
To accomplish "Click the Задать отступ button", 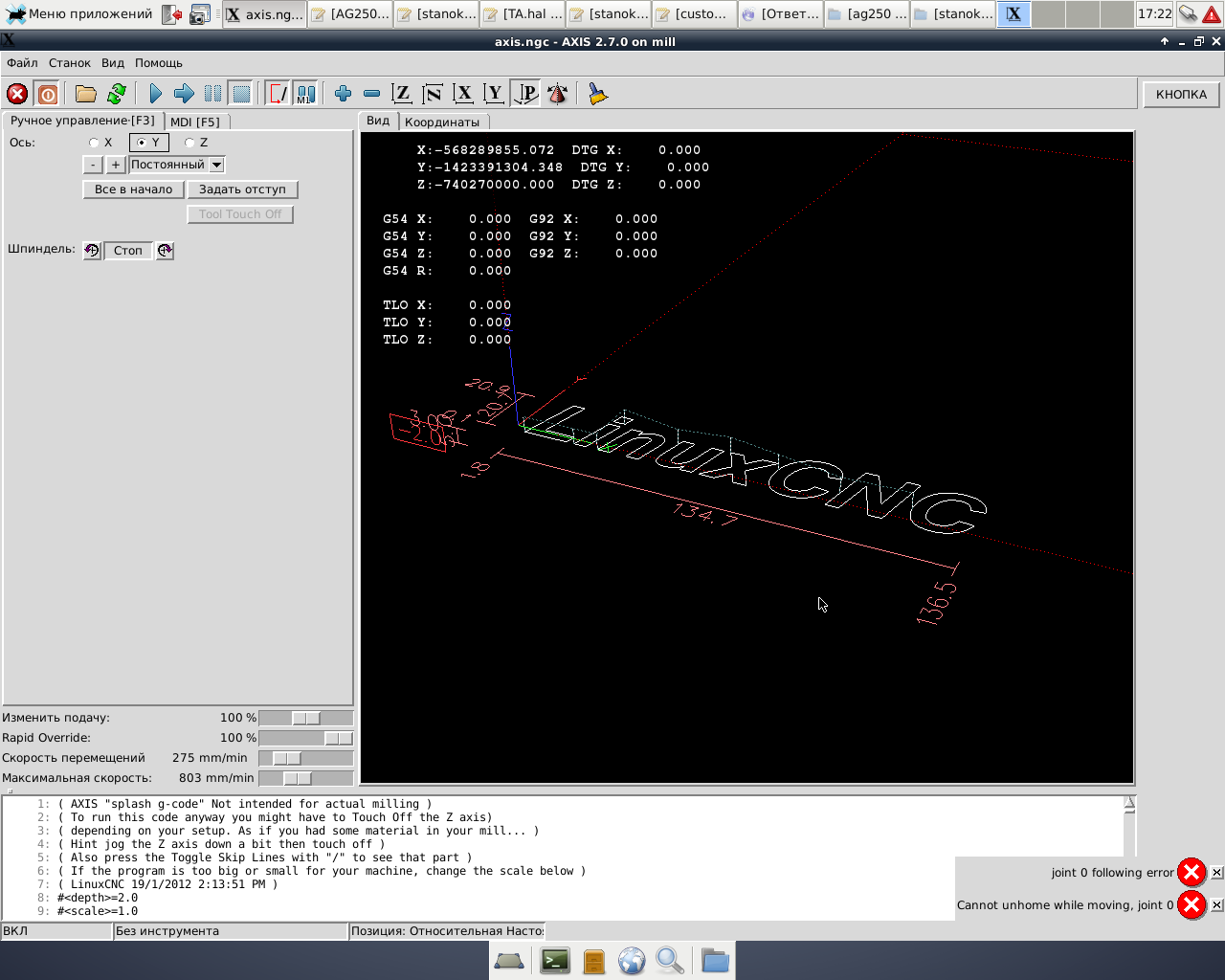I will [x=242, y=189].
